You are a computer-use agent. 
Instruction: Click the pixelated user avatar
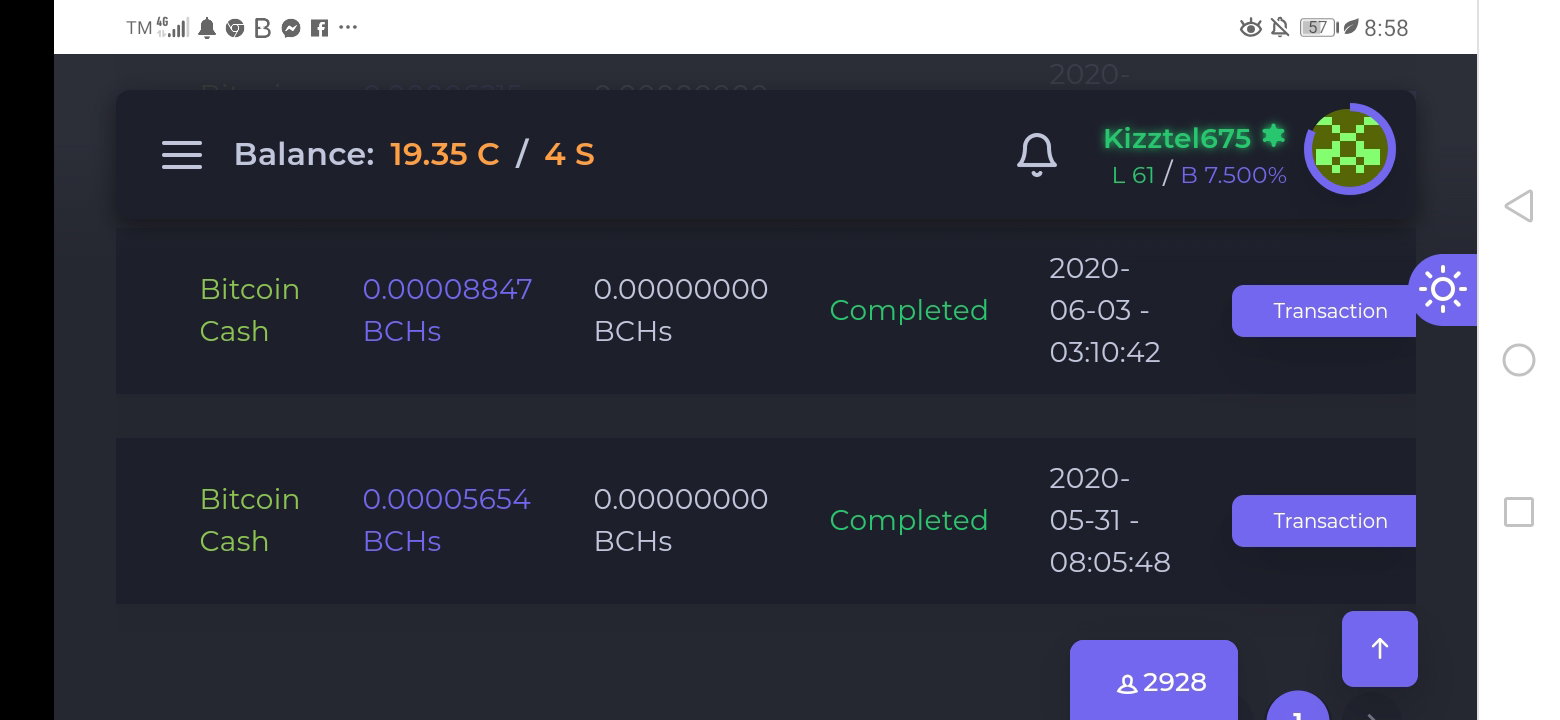point(1350,149)
